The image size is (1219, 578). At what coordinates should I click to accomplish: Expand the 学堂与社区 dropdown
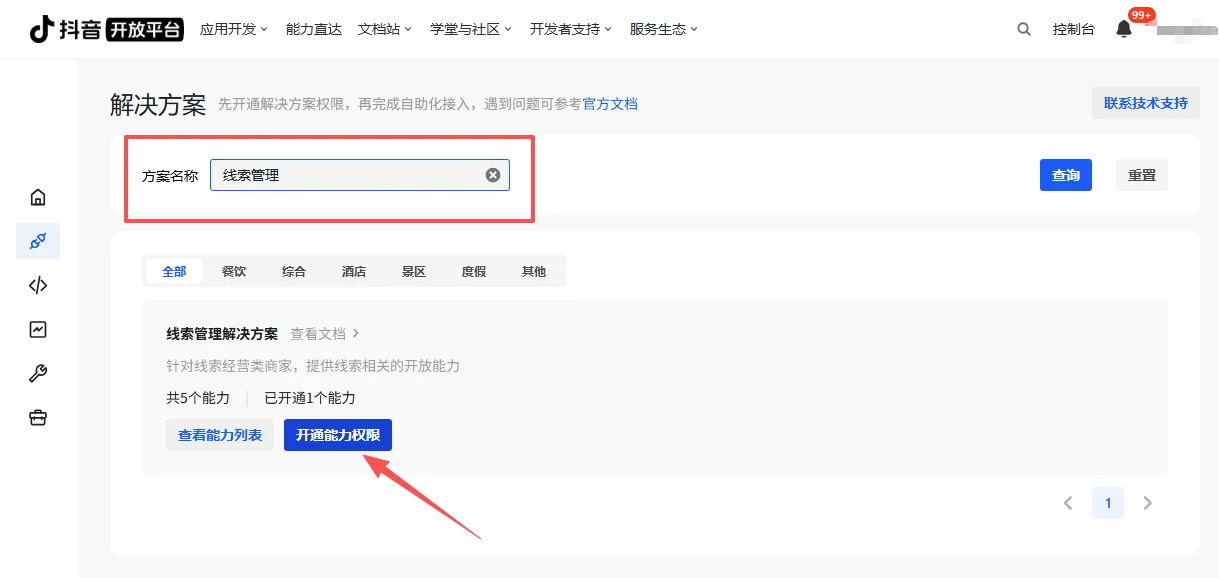(471, 29)
